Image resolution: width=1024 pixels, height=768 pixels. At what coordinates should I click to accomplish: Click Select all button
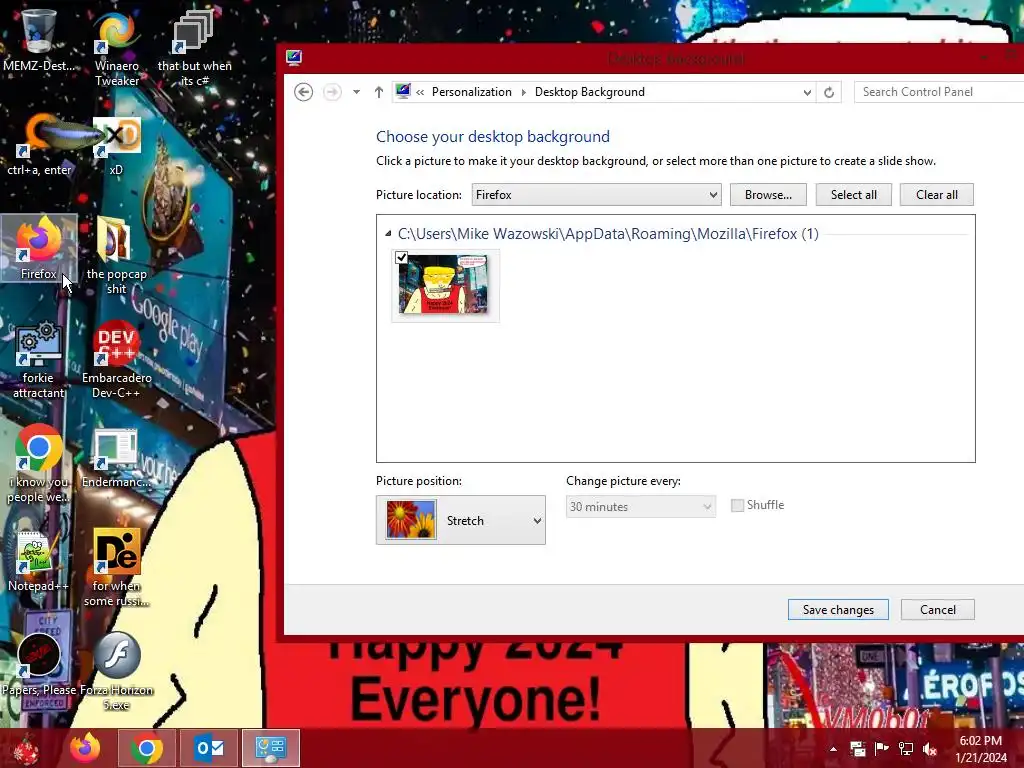854,195
